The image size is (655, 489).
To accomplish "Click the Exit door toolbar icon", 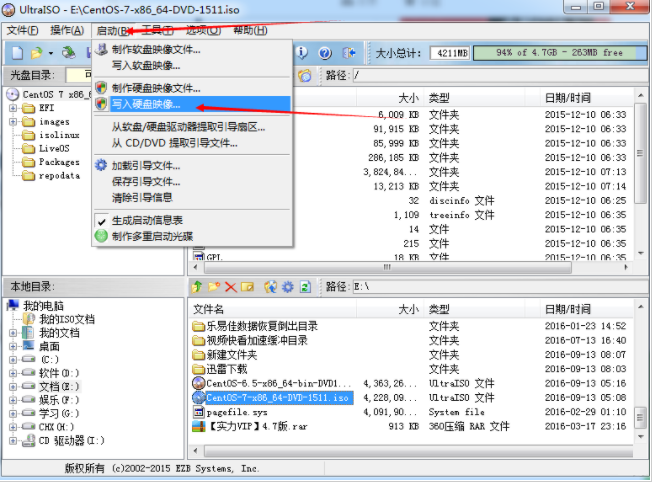I will pos(348,53).
